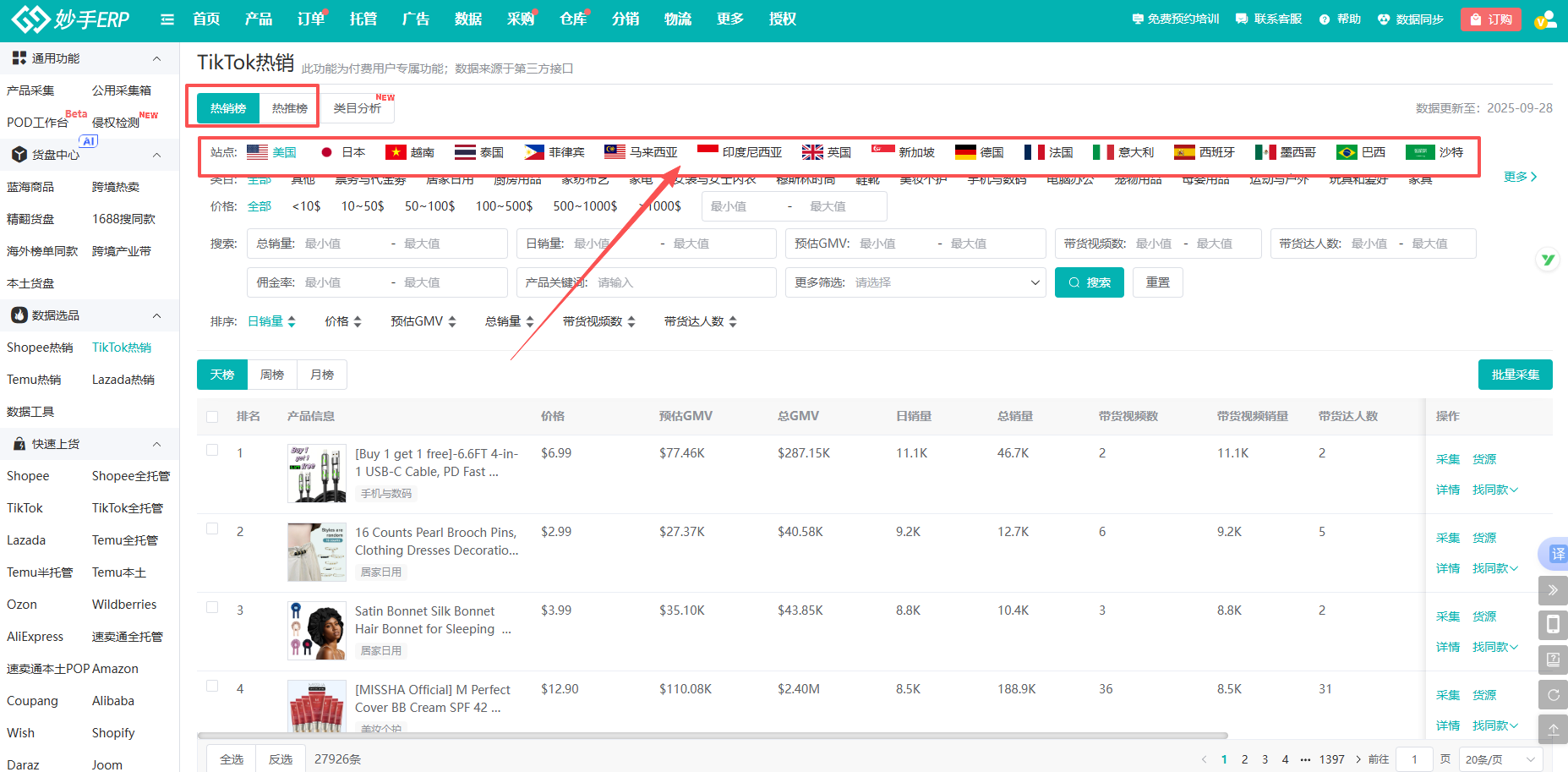This screenshot has height=772, width=1568.
Task: Open the user avatar icon in header
Action: [x=1545, y=19]
